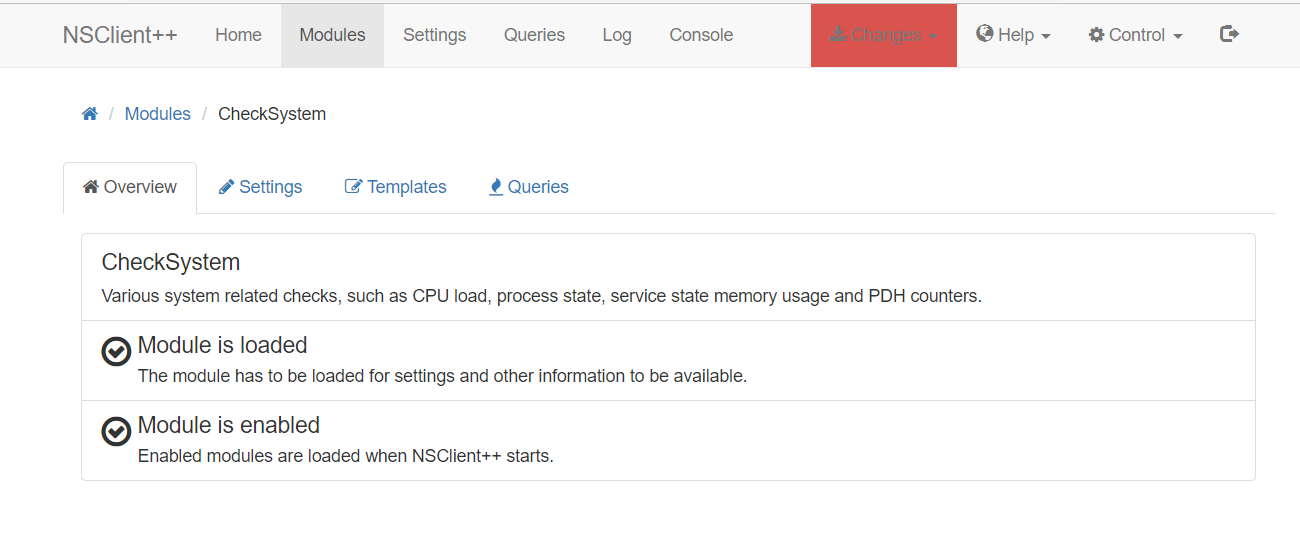Click the CheckSystem breadcrumb text
Viewport: 1300px width, 537px height.
(272, 114)
